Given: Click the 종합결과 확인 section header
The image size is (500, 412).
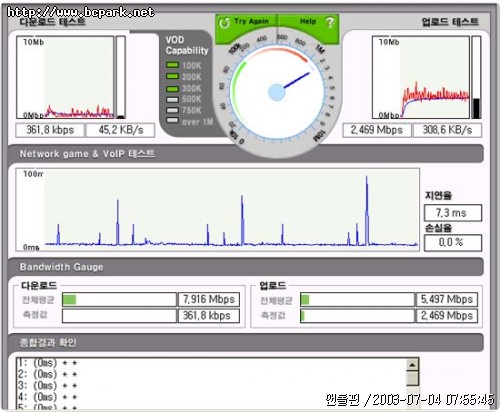Looking at the screenshot, I should click(246, 342).
